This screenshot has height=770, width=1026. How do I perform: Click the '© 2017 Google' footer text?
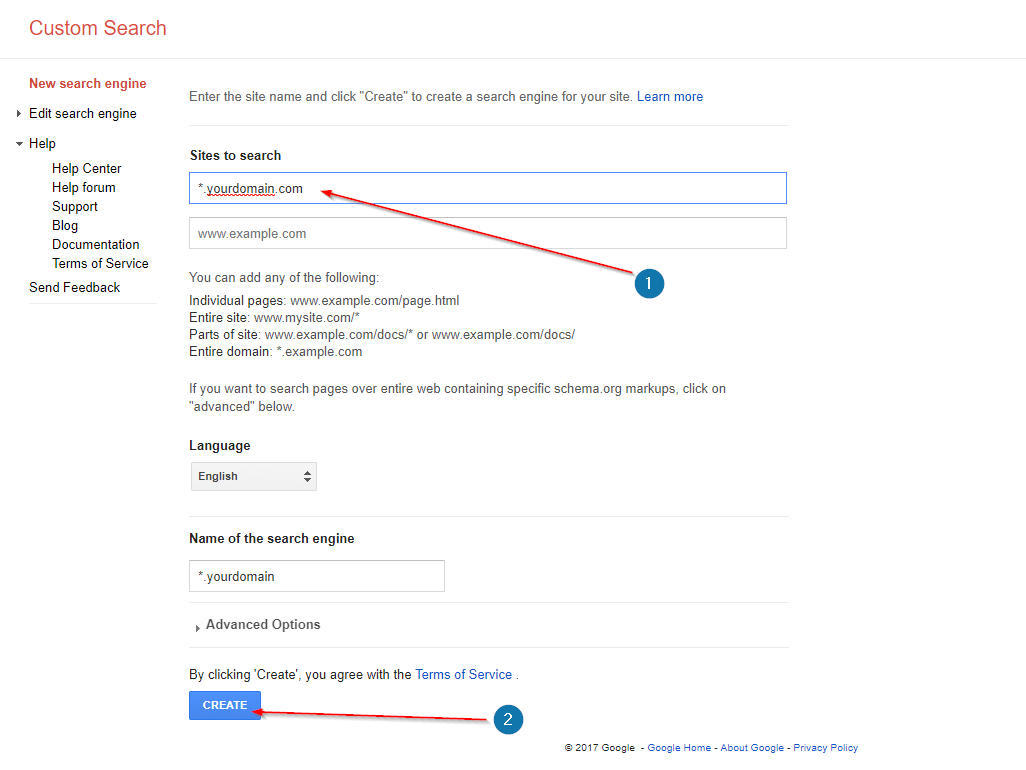tap(600, 748)
